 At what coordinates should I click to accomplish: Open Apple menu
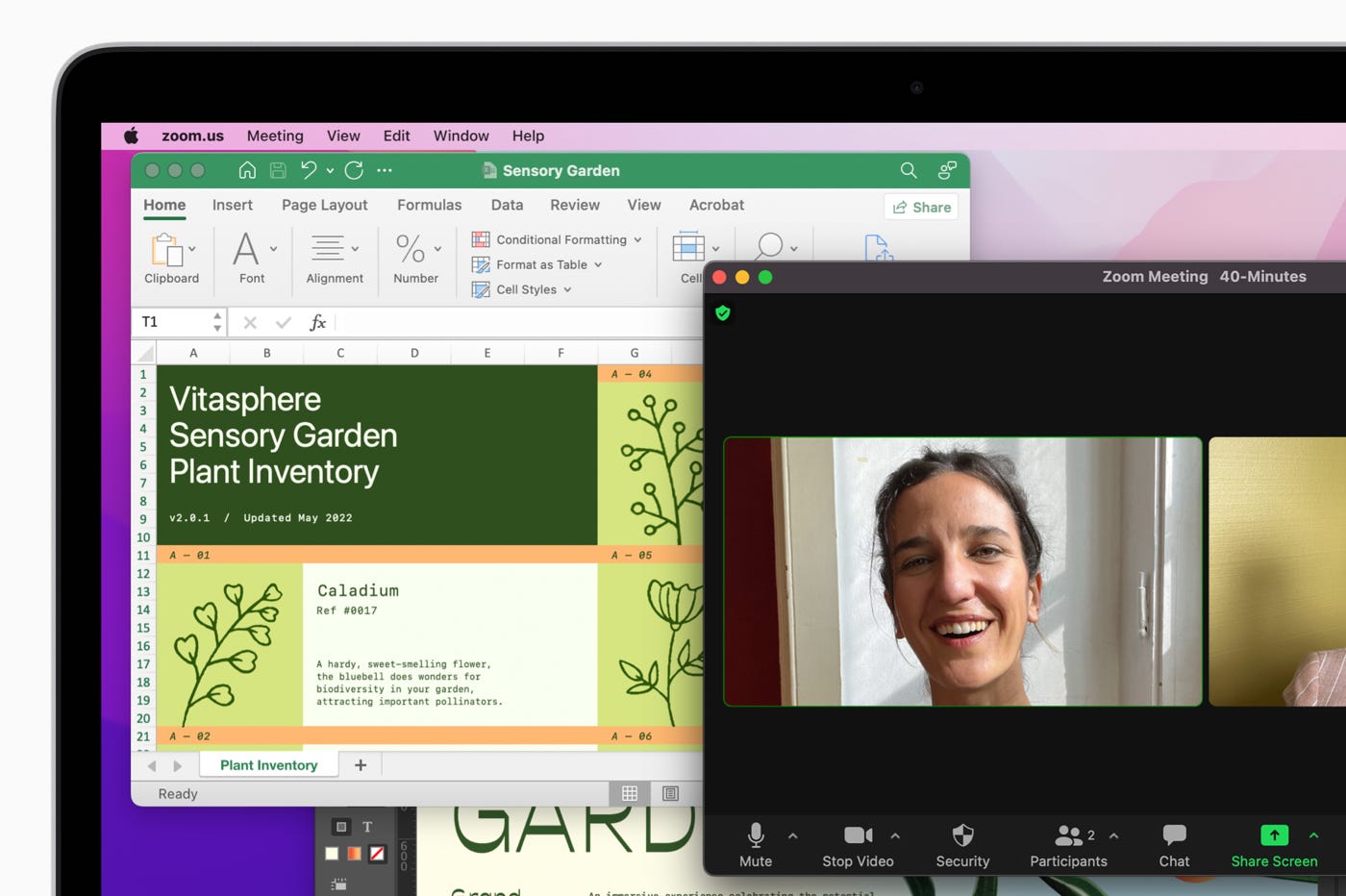(132, 136)
